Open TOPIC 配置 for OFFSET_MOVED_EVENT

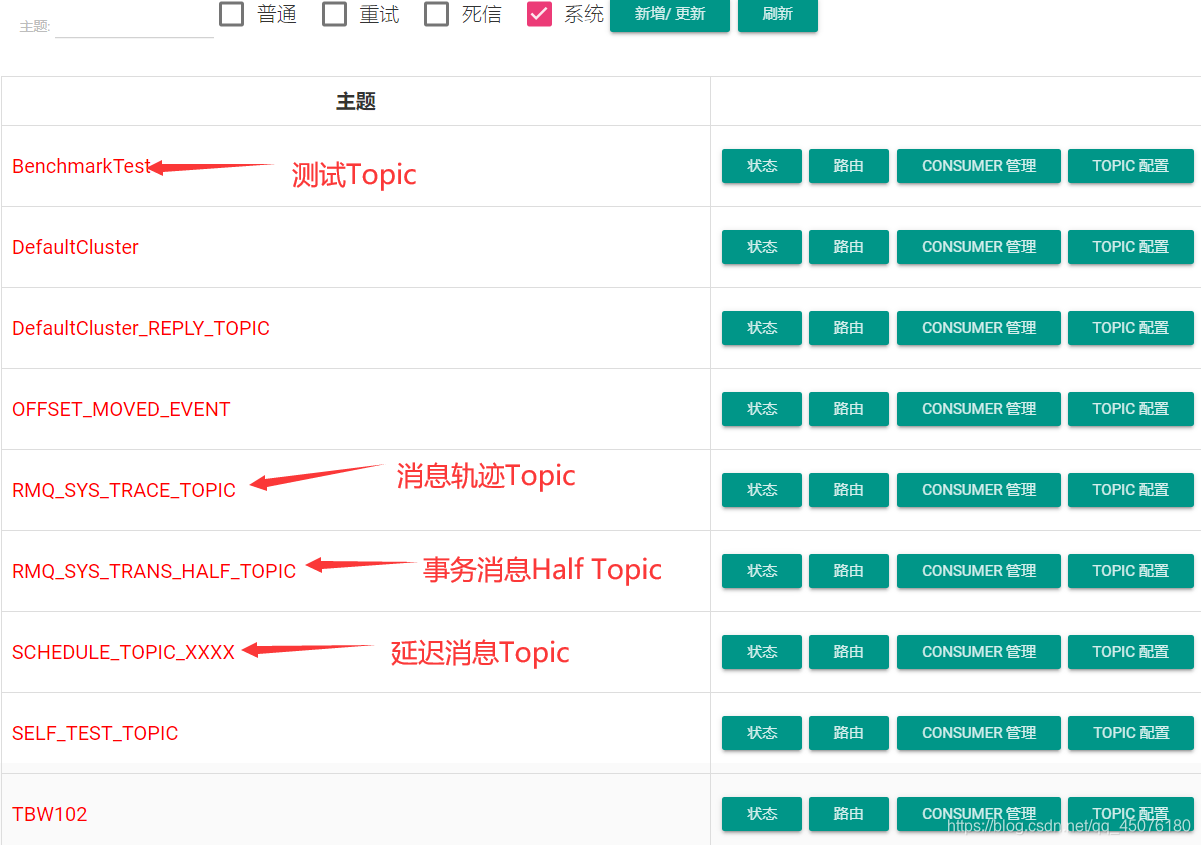(x=1131, y=409)
